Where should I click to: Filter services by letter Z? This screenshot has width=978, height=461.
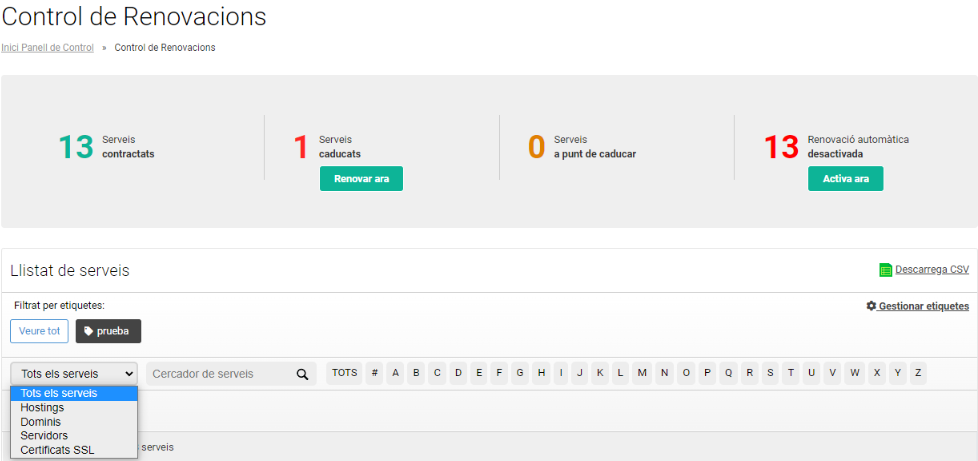(x=918, y=373)
